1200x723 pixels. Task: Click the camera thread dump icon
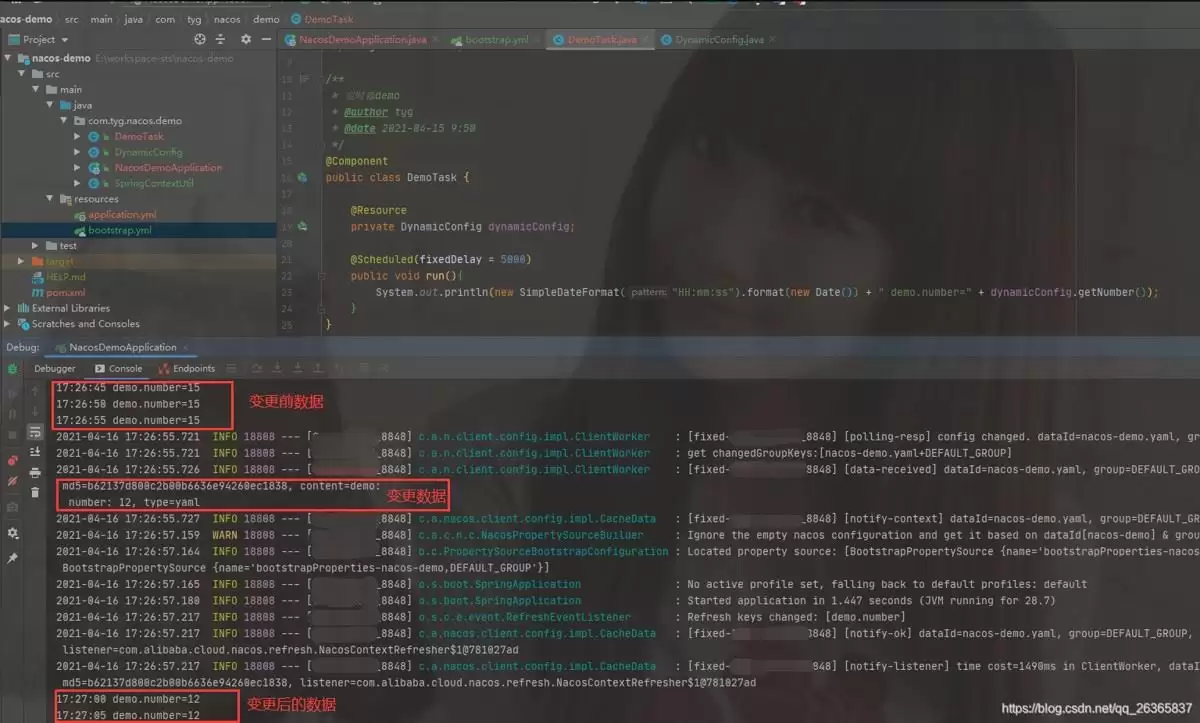click(x=13, y=508)
